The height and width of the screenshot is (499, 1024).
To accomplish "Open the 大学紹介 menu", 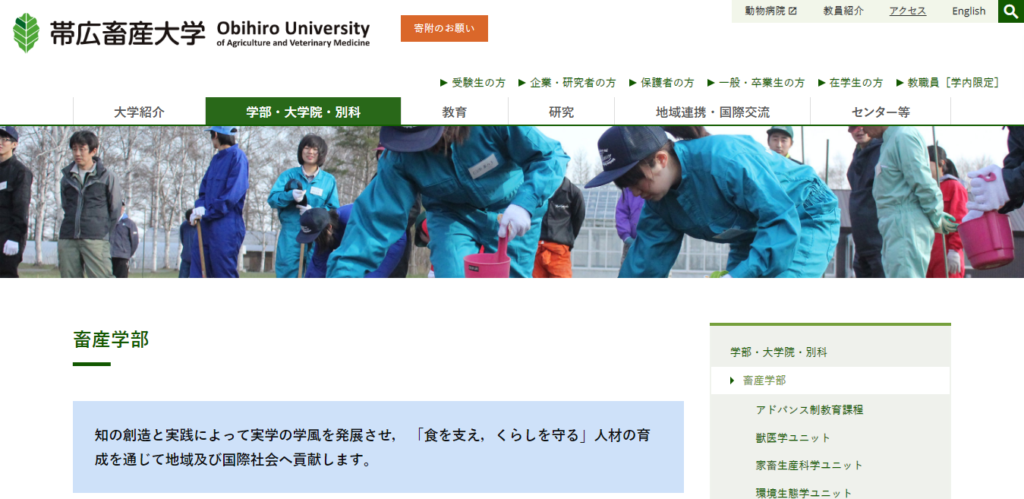I will (139, 112).
